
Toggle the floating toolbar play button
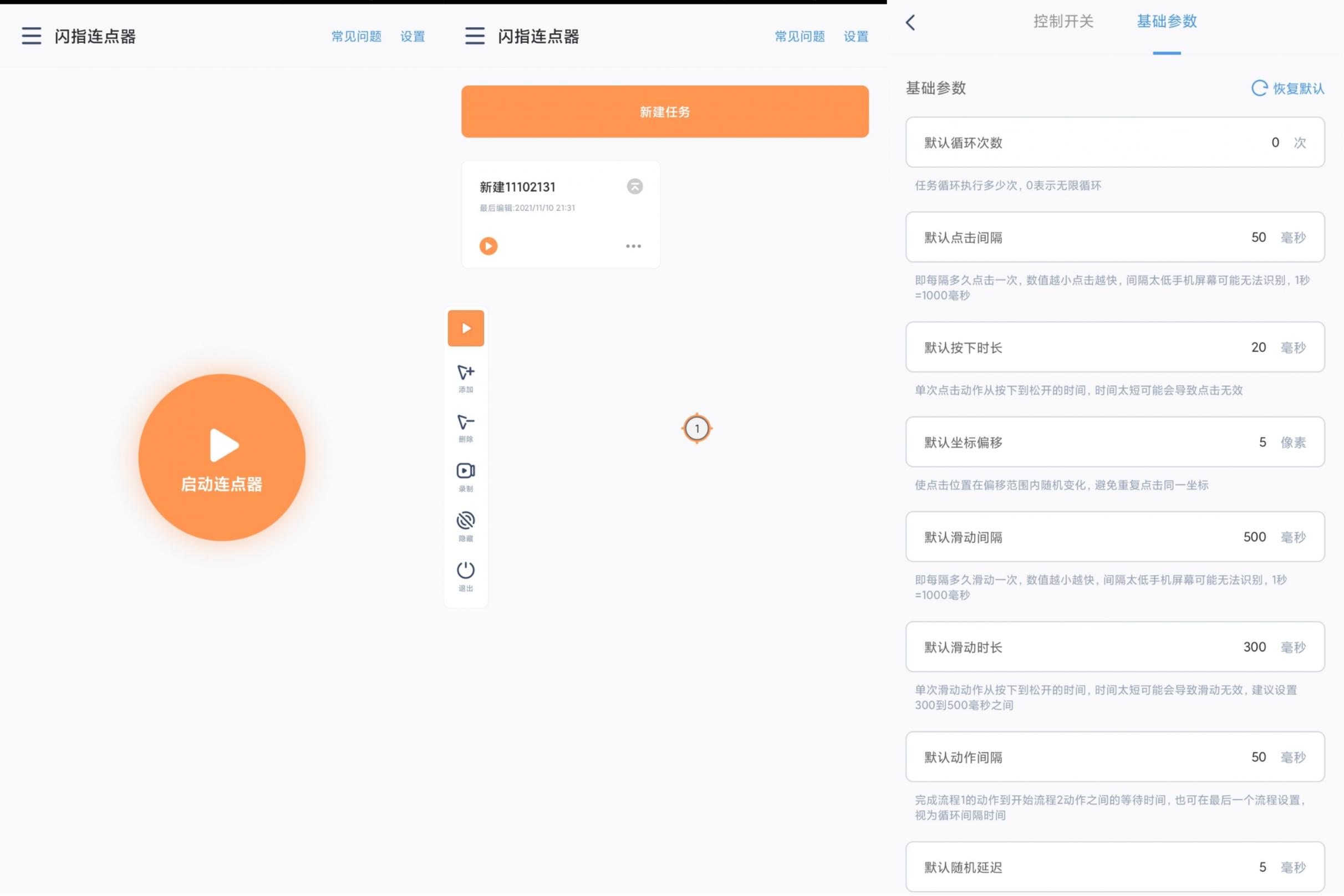tap(465, 328)
